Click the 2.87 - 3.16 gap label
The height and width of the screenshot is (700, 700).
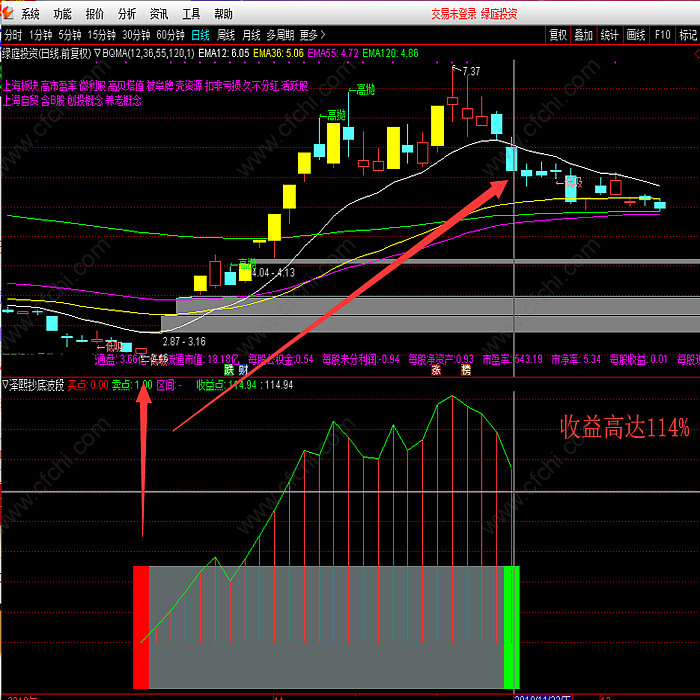tap(184, 342)
